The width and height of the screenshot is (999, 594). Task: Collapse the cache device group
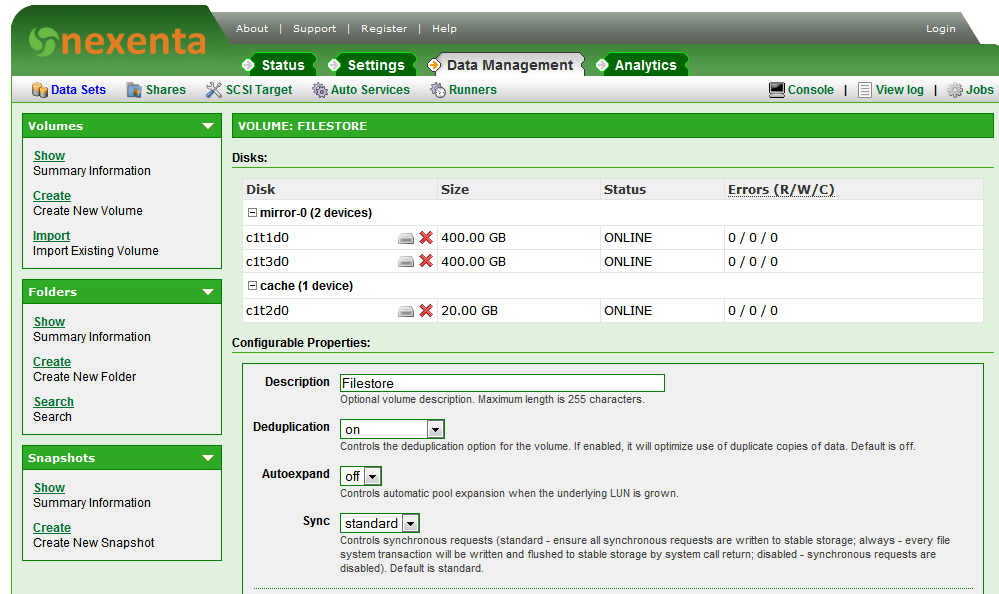[252, 286]
